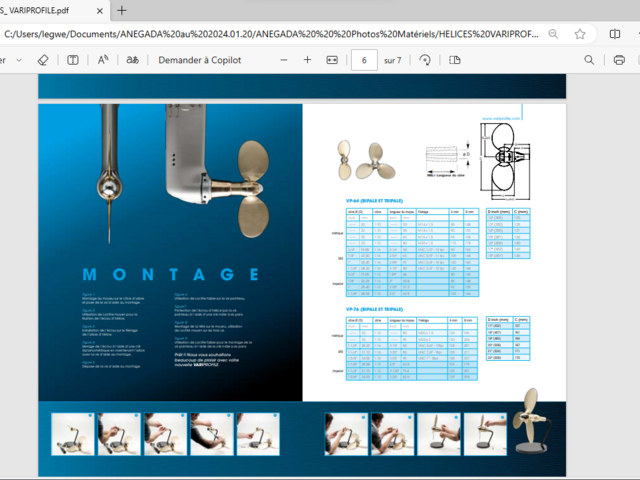Click the address bar with file path

[x=271, y=34]
